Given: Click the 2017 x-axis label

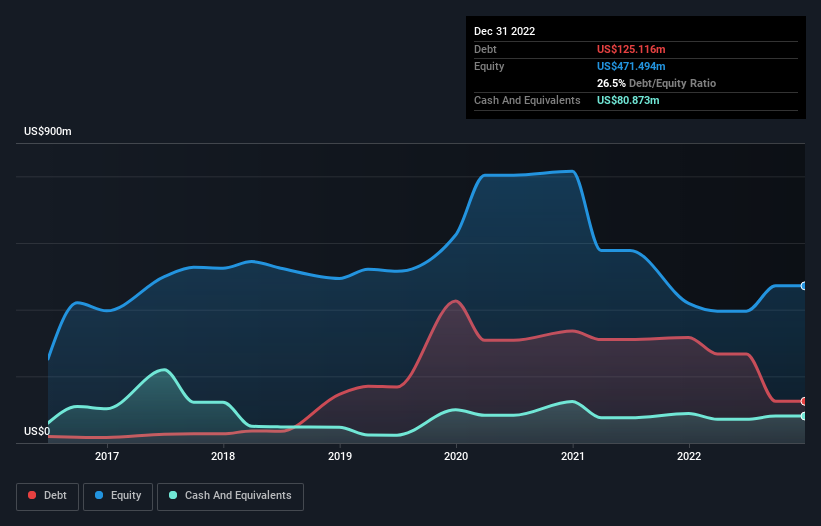Looking at the screenshot, I should click(x=107, y=456).
